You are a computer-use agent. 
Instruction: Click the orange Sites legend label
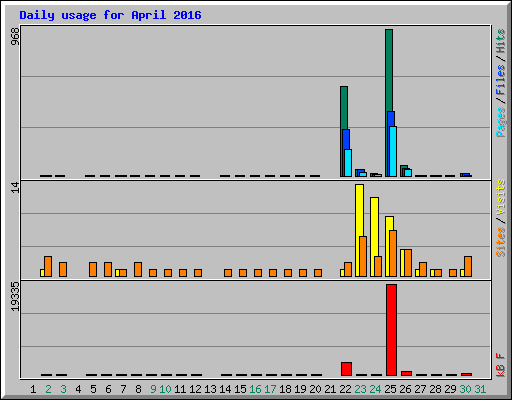pyautogui.click(x=501, y=242)
